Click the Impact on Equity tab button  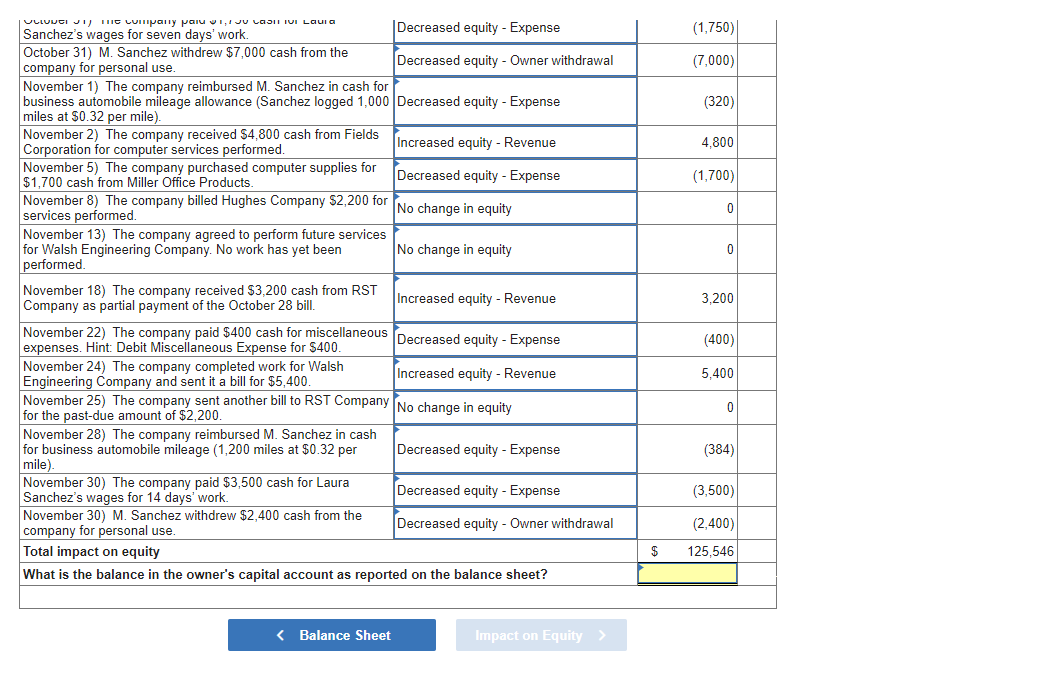coord(541,634)
